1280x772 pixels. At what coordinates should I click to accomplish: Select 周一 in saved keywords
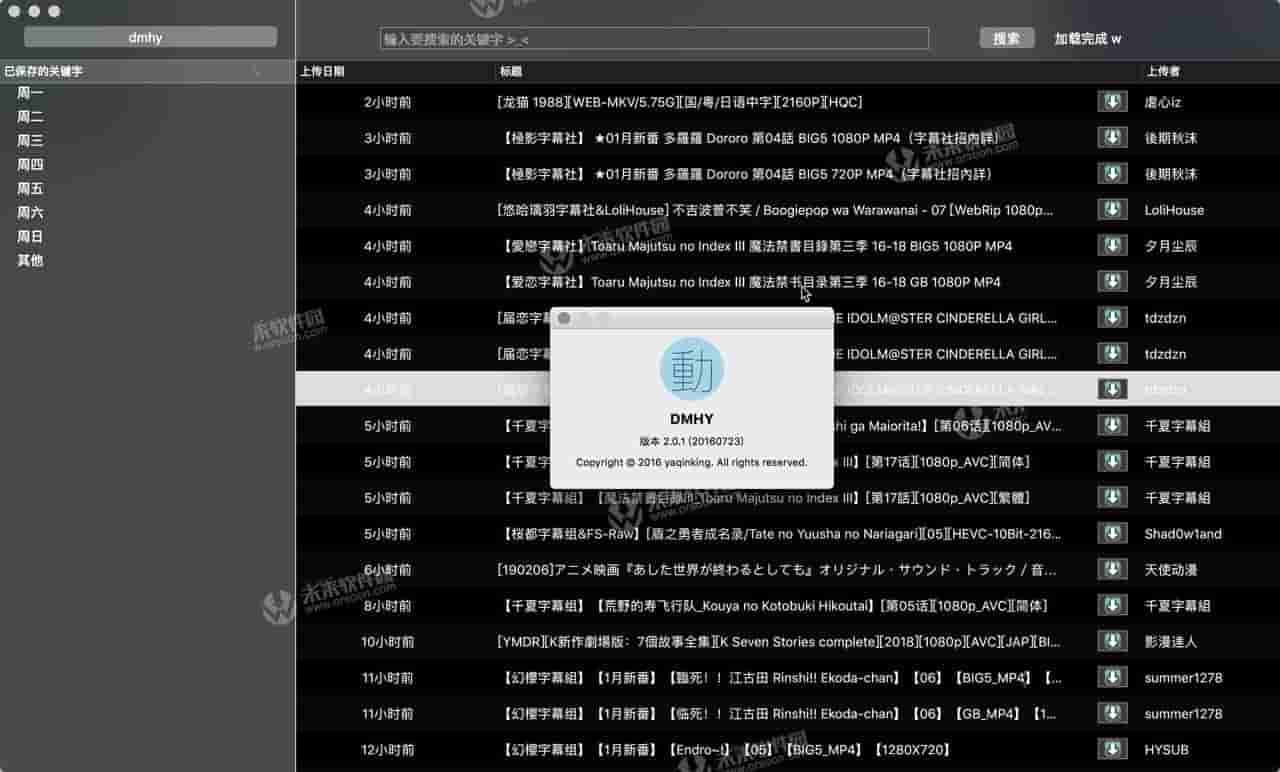(30, 93)
